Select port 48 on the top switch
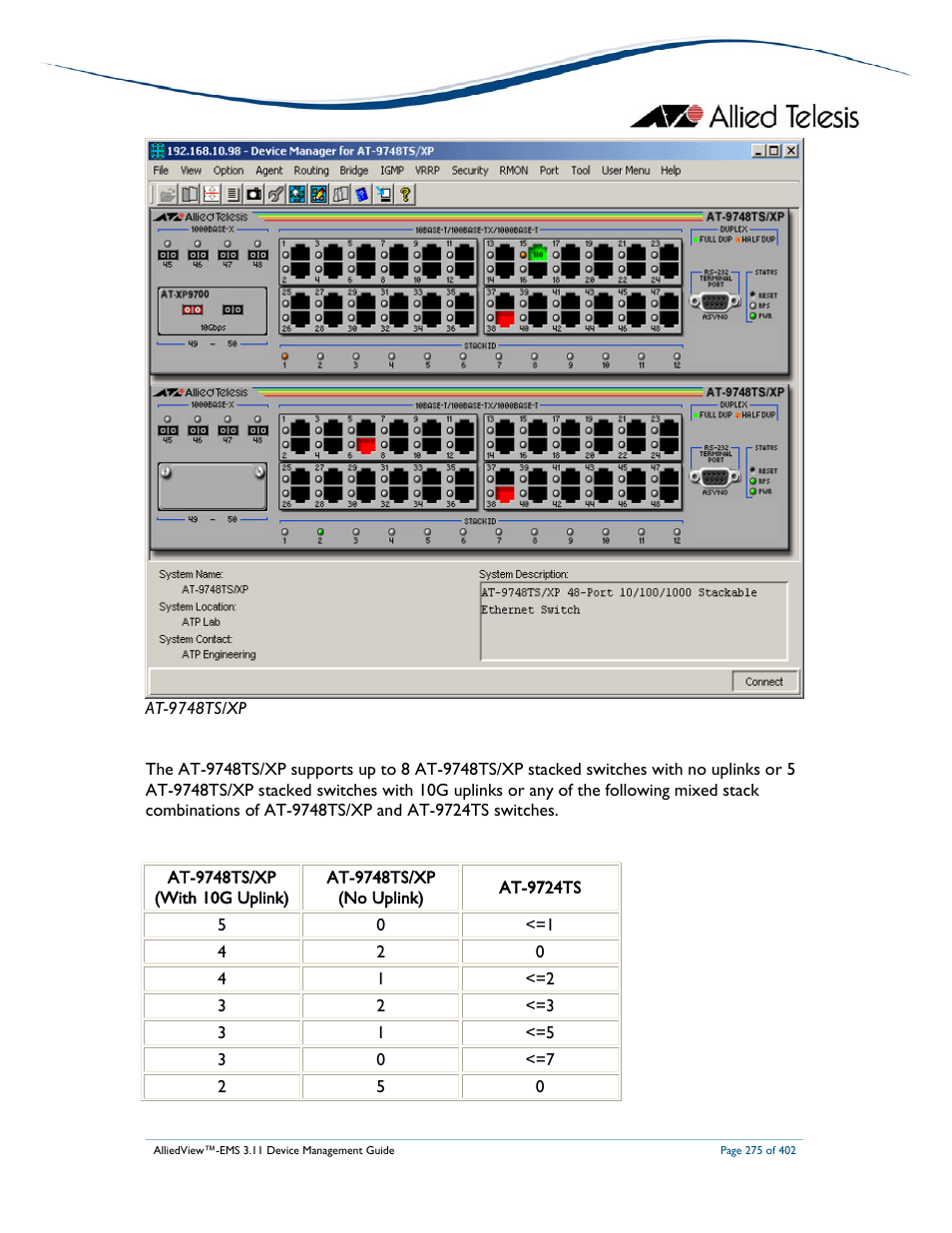 coord(669,317)
